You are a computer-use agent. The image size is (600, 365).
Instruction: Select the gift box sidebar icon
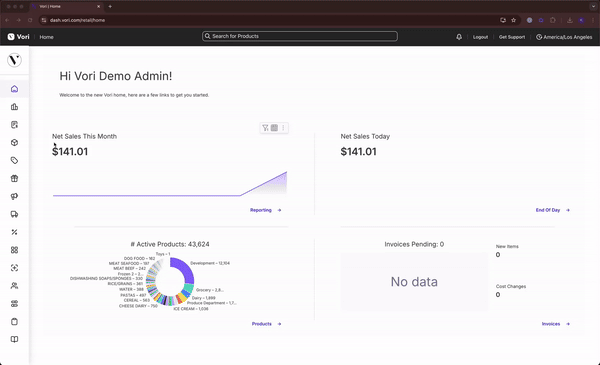[x=14, y=178]
